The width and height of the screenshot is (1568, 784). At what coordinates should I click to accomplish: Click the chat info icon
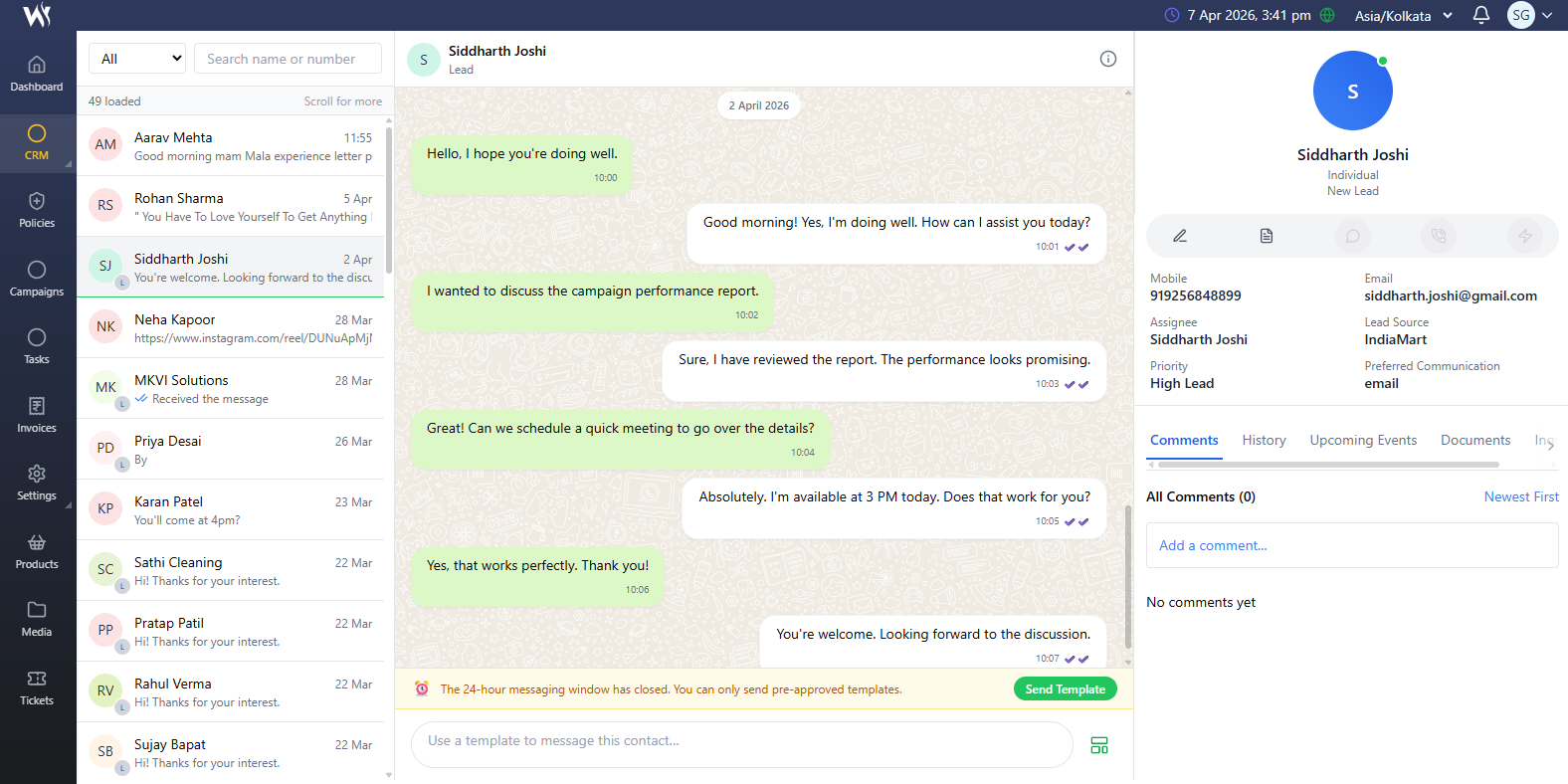click(x=1107, y=59)
